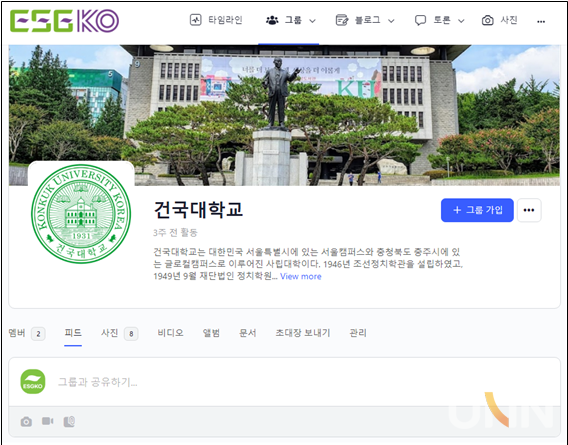Expand the 그룹 dropdown chevron

coord(312,21)
